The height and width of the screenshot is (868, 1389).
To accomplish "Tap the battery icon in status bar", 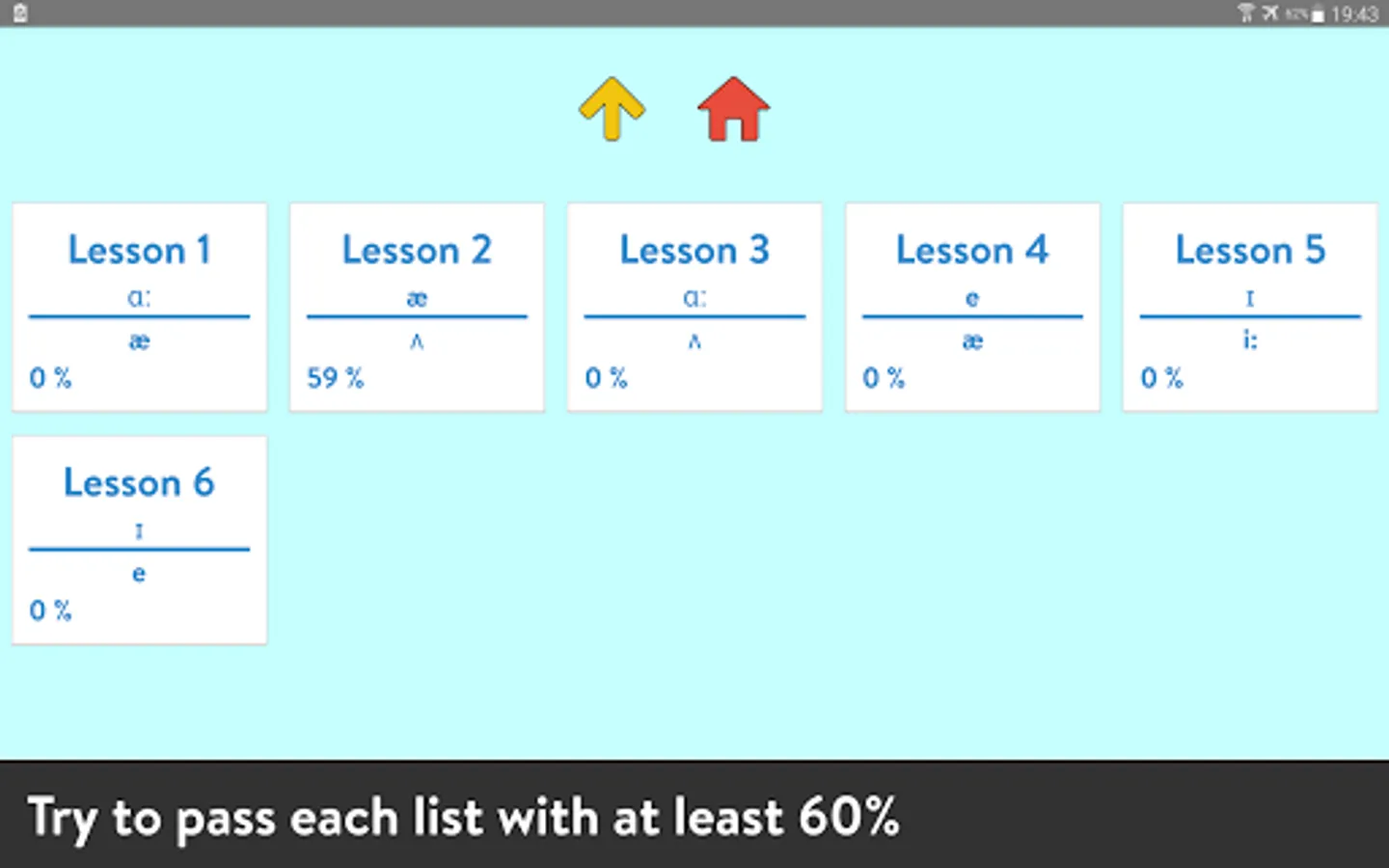I will point(1317,14).
